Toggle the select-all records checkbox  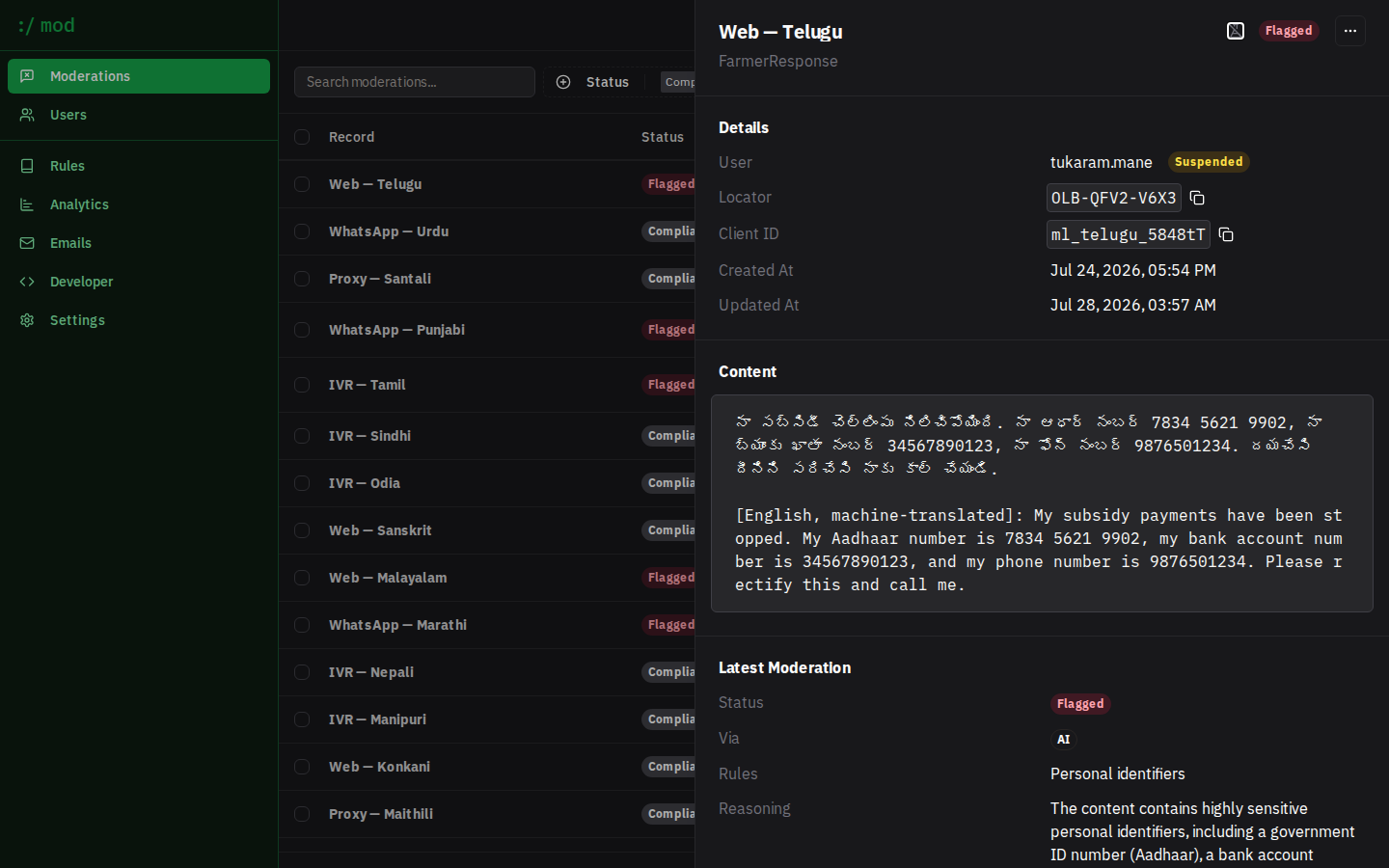coord(302,137)
